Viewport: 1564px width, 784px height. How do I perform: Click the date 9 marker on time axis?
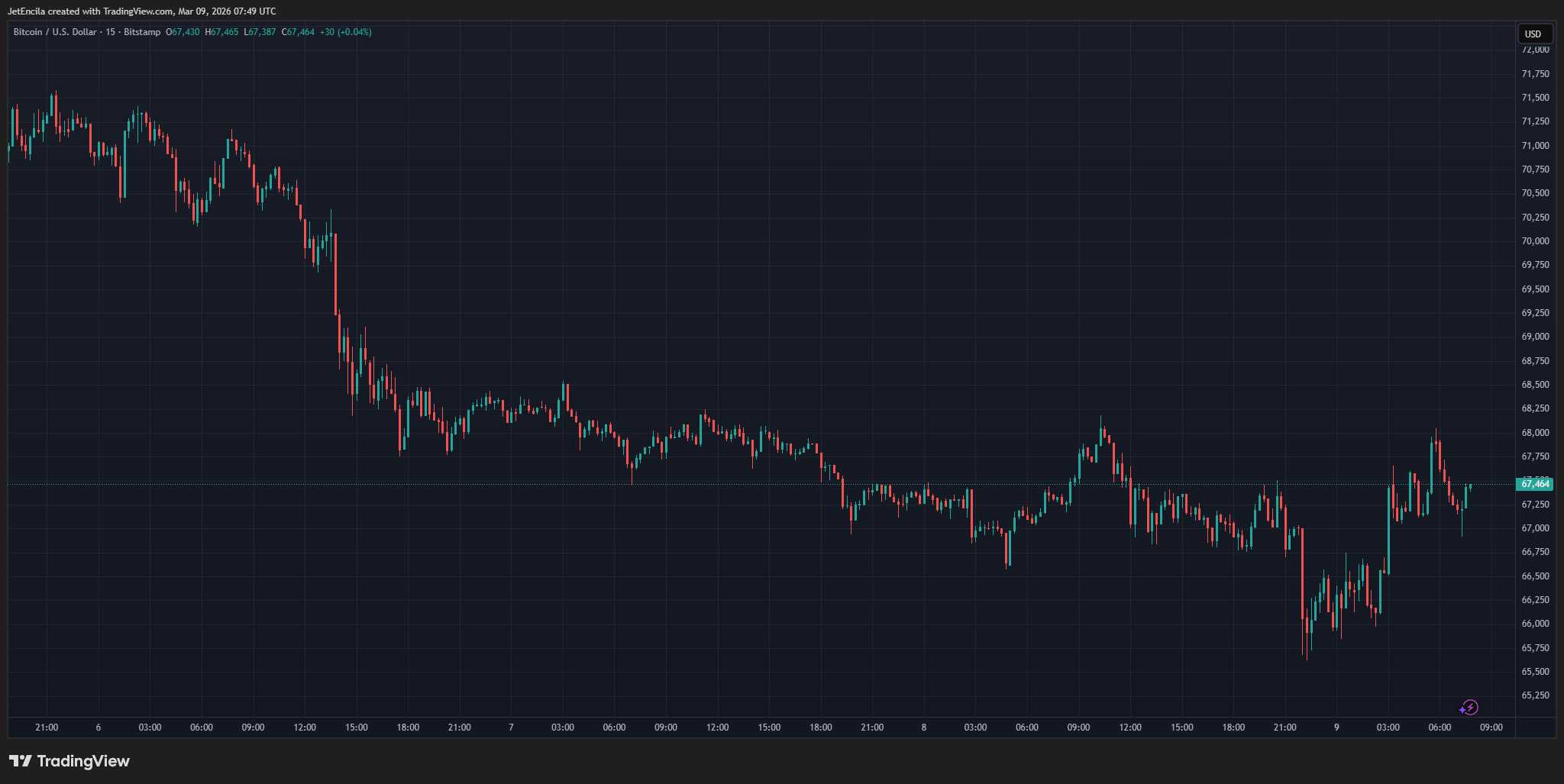pos(1336,728)
